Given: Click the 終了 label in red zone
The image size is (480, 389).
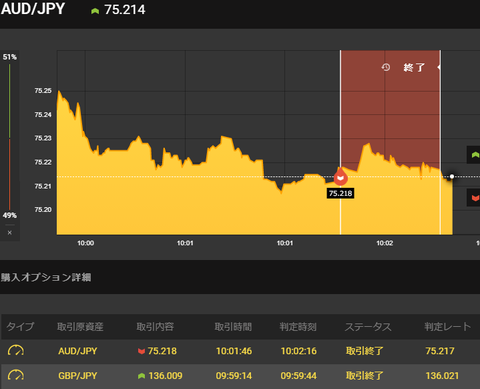Looking at the screenshot, I should [x=414, y=68].
